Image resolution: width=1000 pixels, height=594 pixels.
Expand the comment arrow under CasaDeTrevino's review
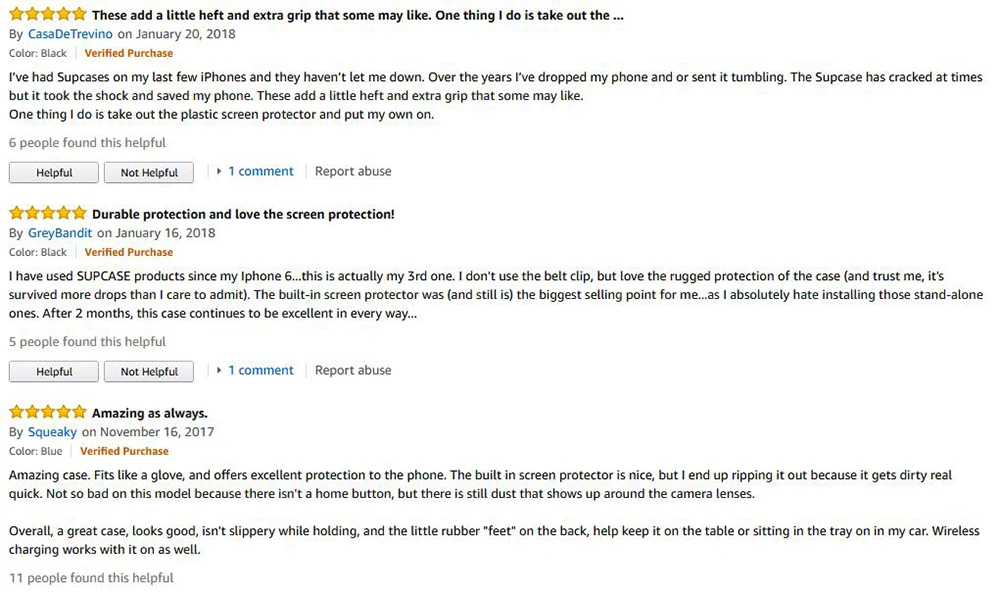pyautogui.click(x=219, y=171)
